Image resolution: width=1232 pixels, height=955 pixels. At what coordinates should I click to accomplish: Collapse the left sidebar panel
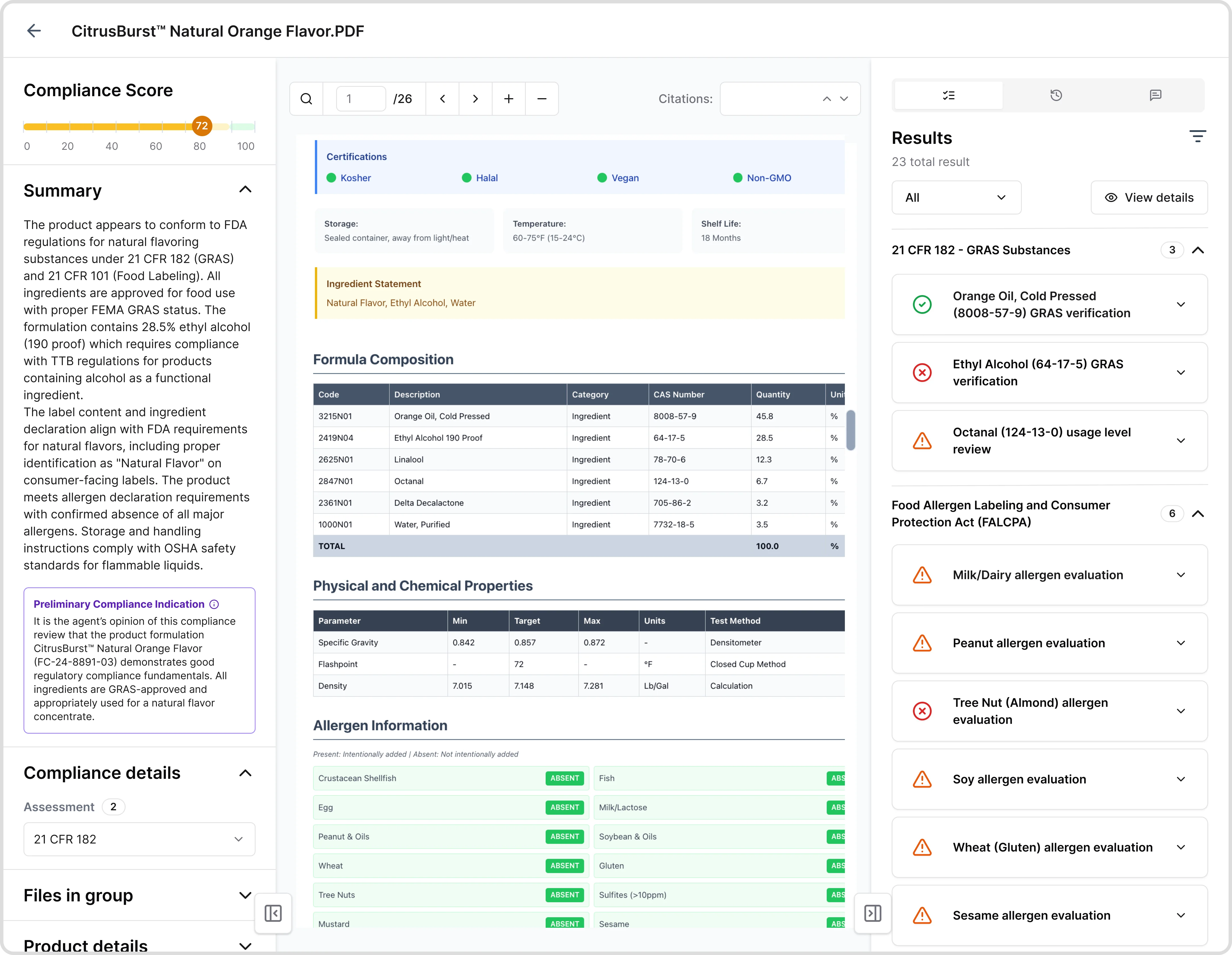pos(273,913)
